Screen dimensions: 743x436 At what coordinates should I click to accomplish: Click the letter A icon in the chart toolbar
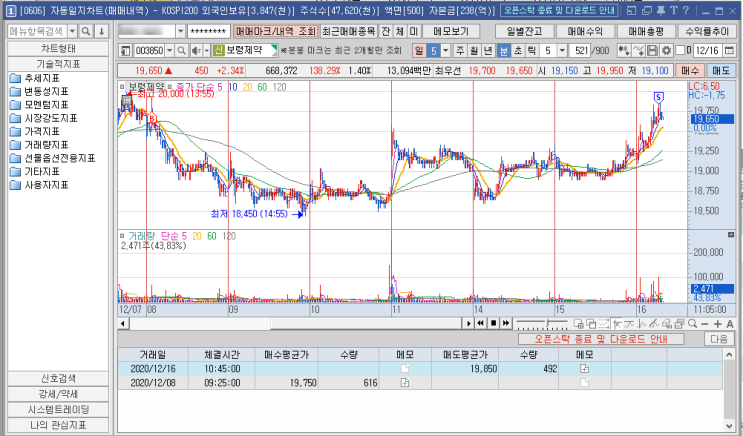click(x=730, y=324)
